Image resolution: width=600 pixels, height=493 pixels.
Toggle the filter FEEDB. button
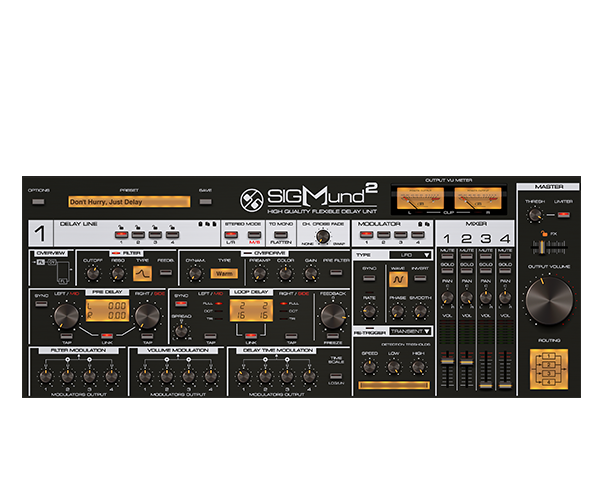166,273
